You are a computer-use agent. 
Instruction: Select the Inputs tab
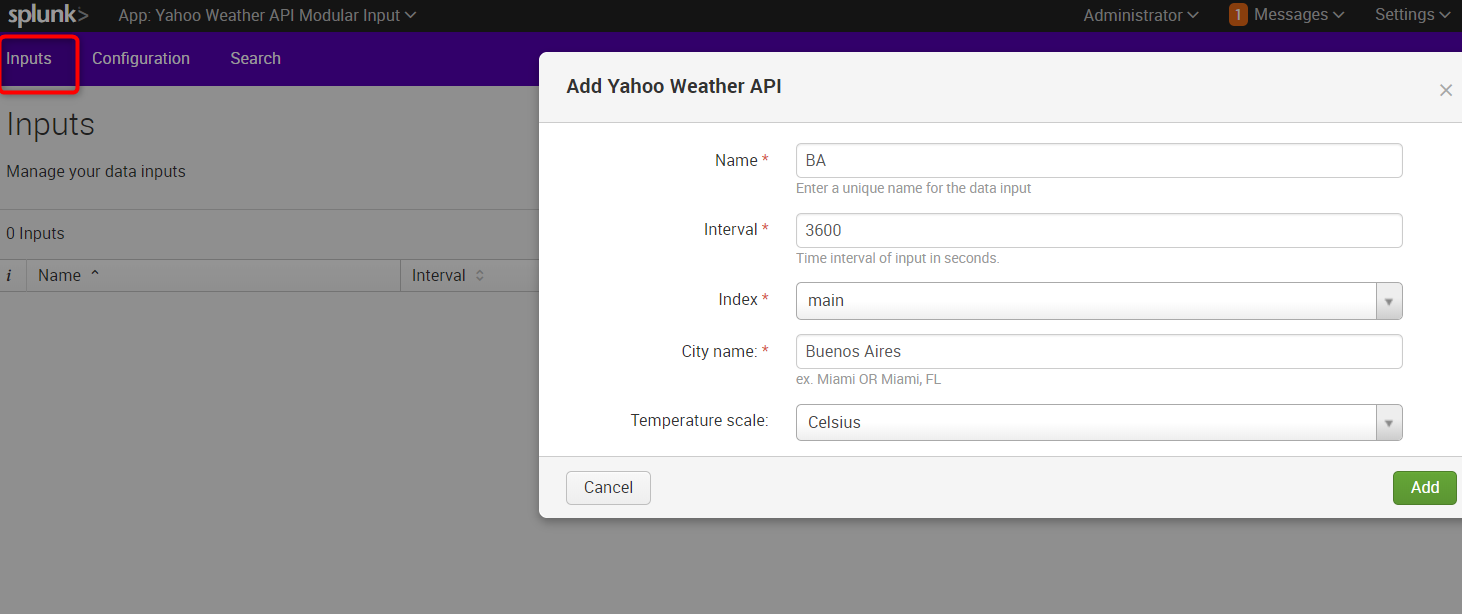point(29,58)
